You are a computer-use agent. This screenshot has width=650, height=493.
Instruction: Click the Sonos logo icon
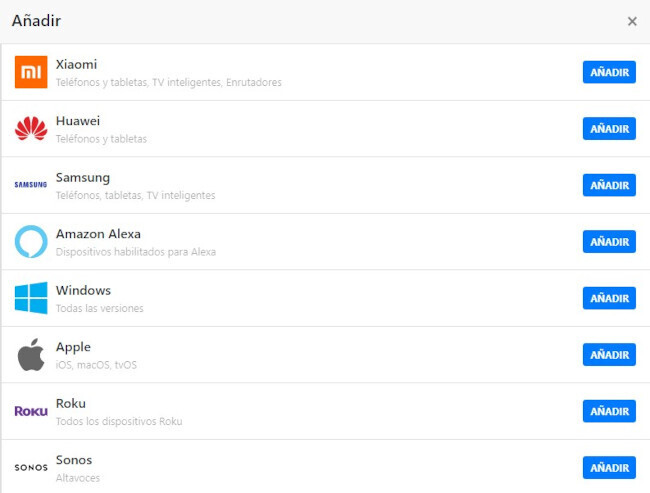pyautogui.click(x=31, y=467)
